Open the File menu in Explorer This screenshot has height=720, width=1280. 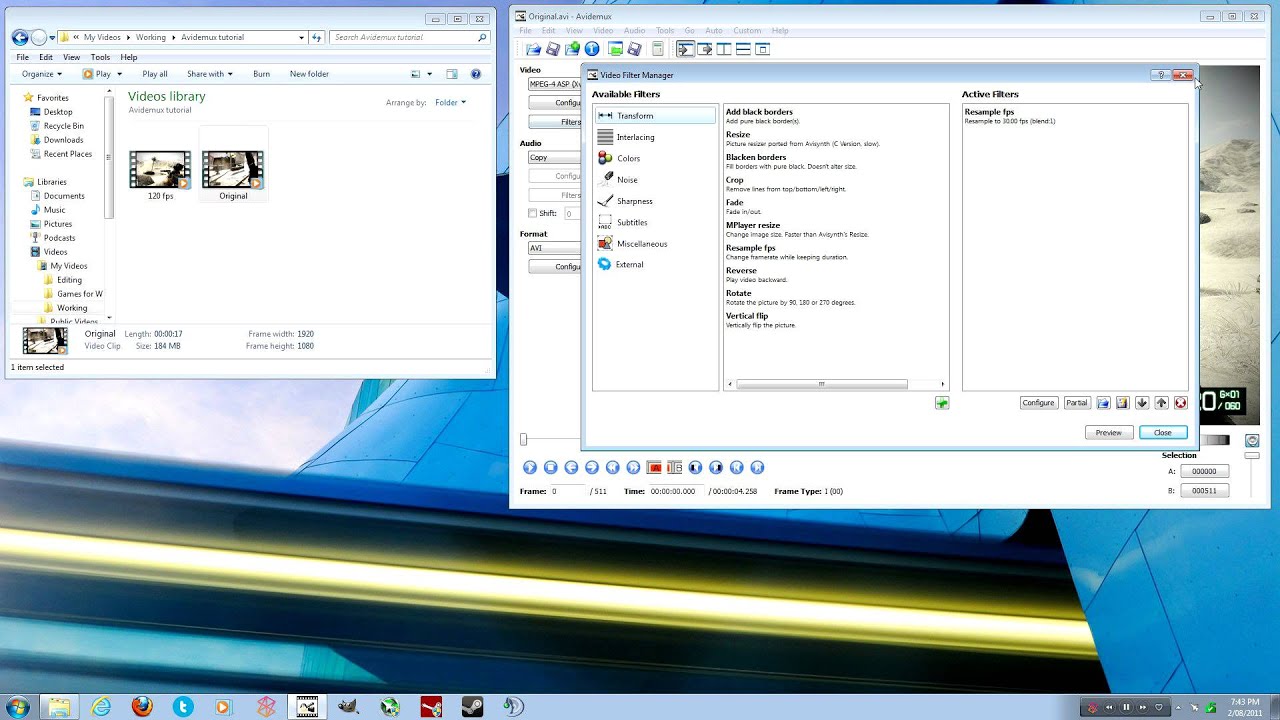point(22,57)
